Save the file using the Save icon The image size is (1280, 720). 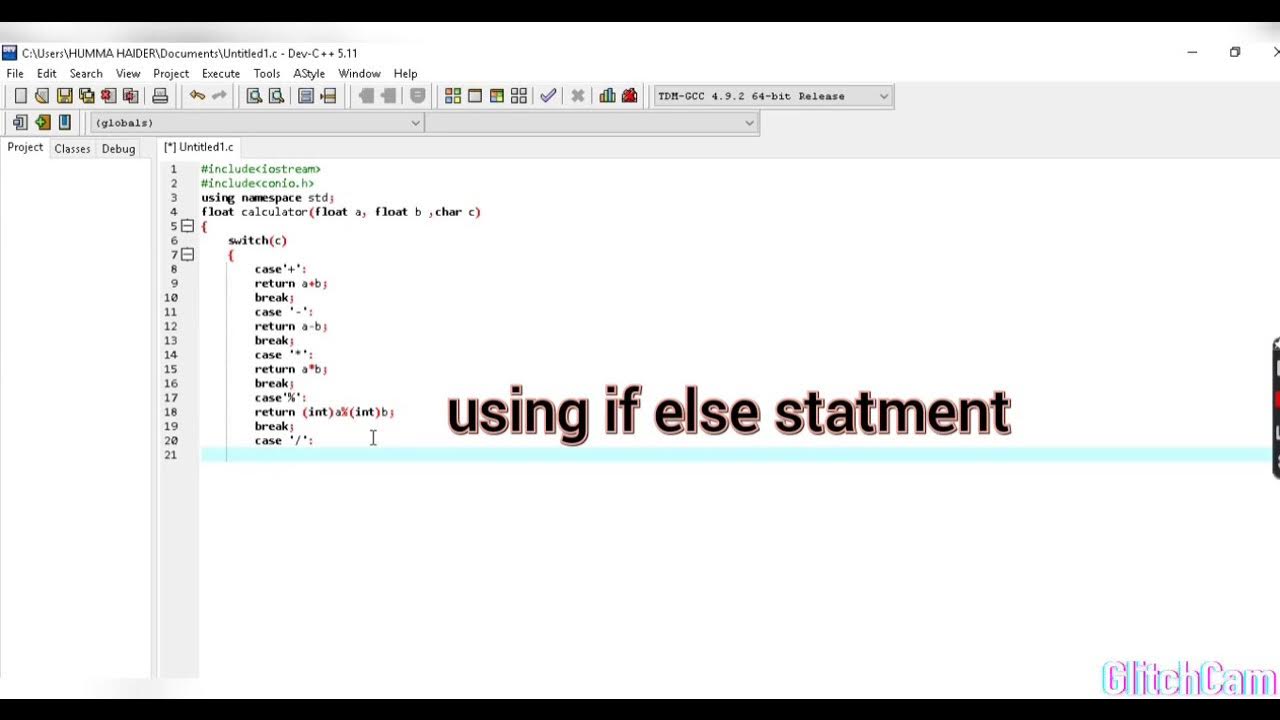coord(64,96)
